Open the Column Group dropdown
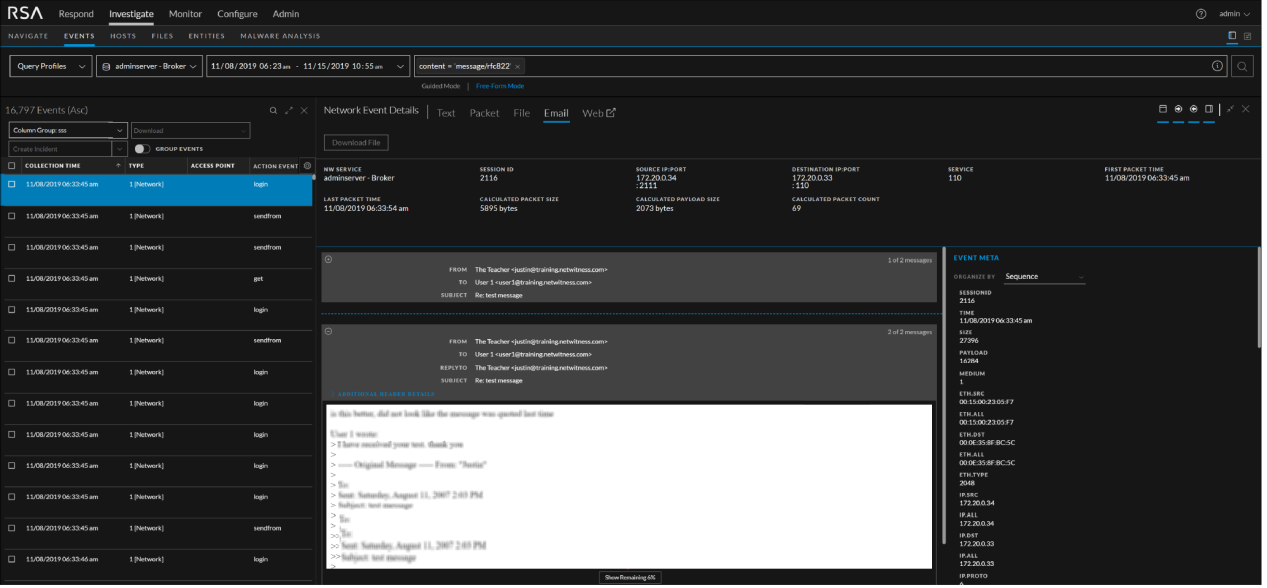The width and height of the screenshot is (1267, 588). pos(67,130)
